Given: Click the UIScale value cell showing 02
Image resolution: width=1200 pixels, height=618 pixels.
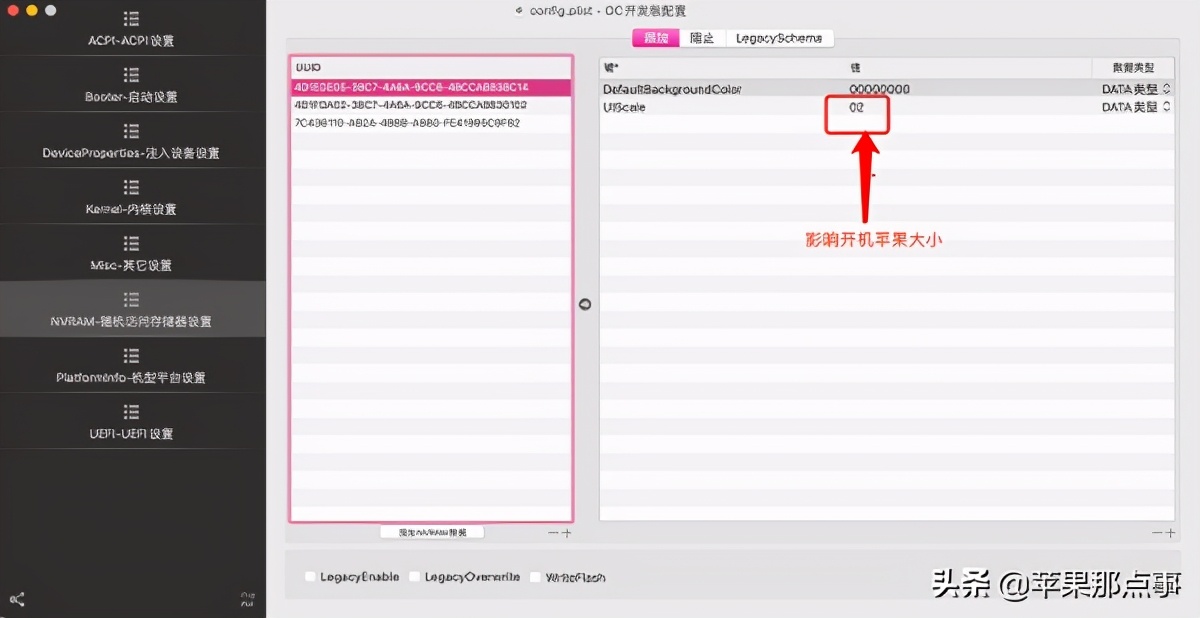Looking at the screenshot, I should (856, 107).
